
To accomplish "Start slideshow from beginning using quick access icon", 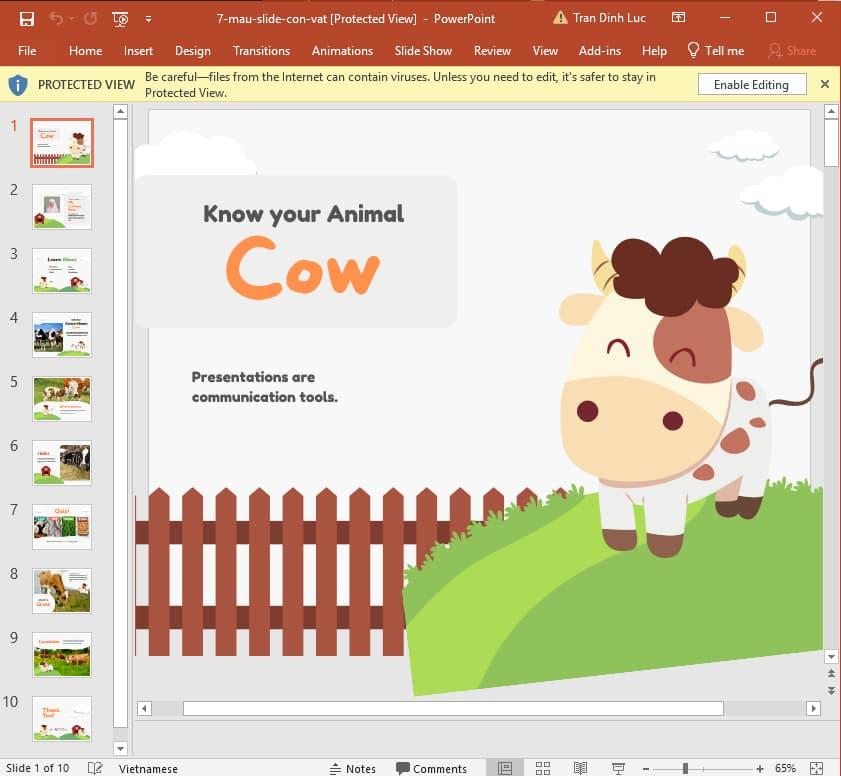I will point(120,18).
